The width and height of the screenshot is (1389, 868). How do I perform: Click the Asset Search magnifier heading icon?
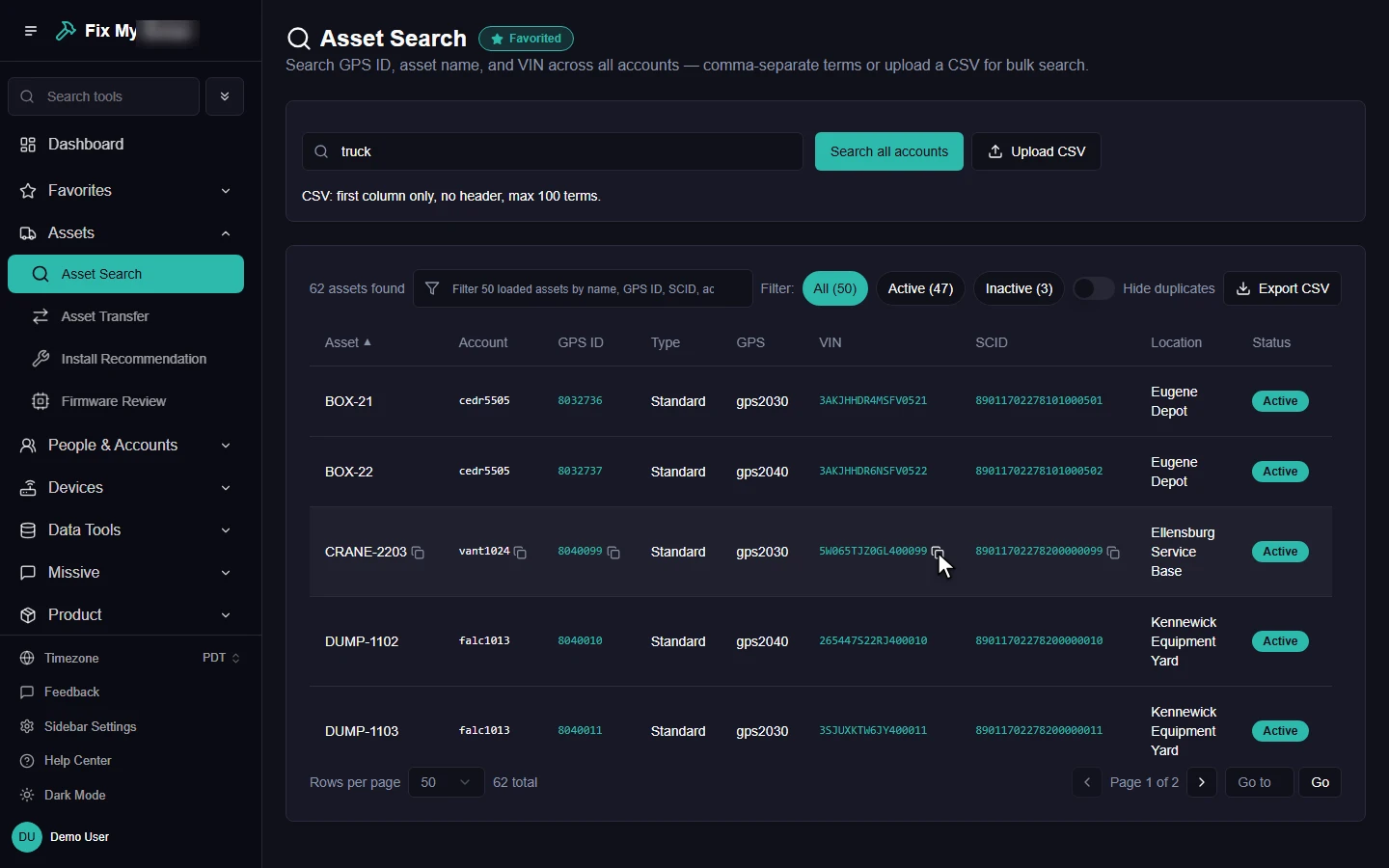tap(299, 39)
